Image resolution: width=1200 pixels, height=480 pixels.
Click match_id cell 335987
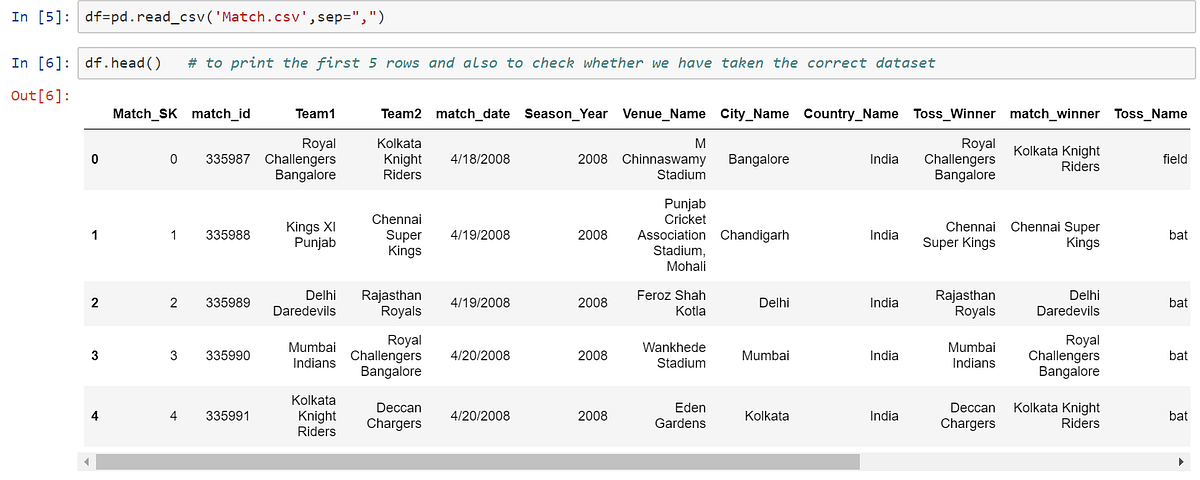click(x=228, y=159)
